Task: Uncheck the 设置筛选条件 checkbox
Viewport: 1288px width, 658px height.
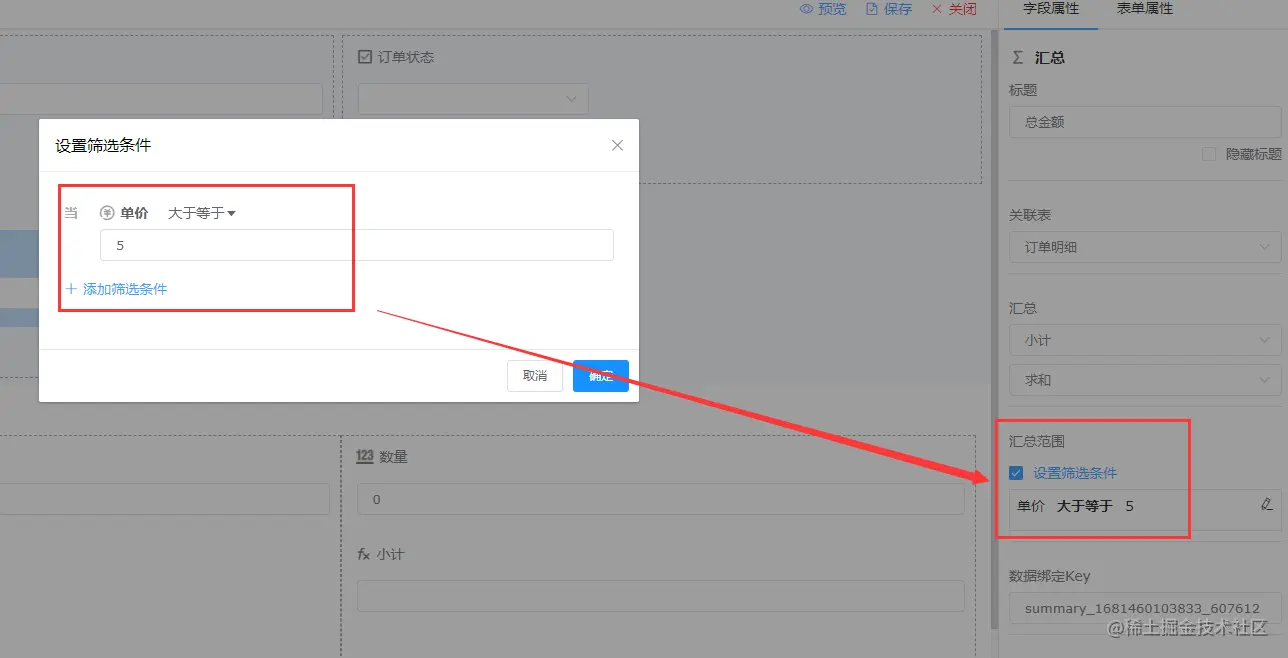Action: tap(1016, 473)
